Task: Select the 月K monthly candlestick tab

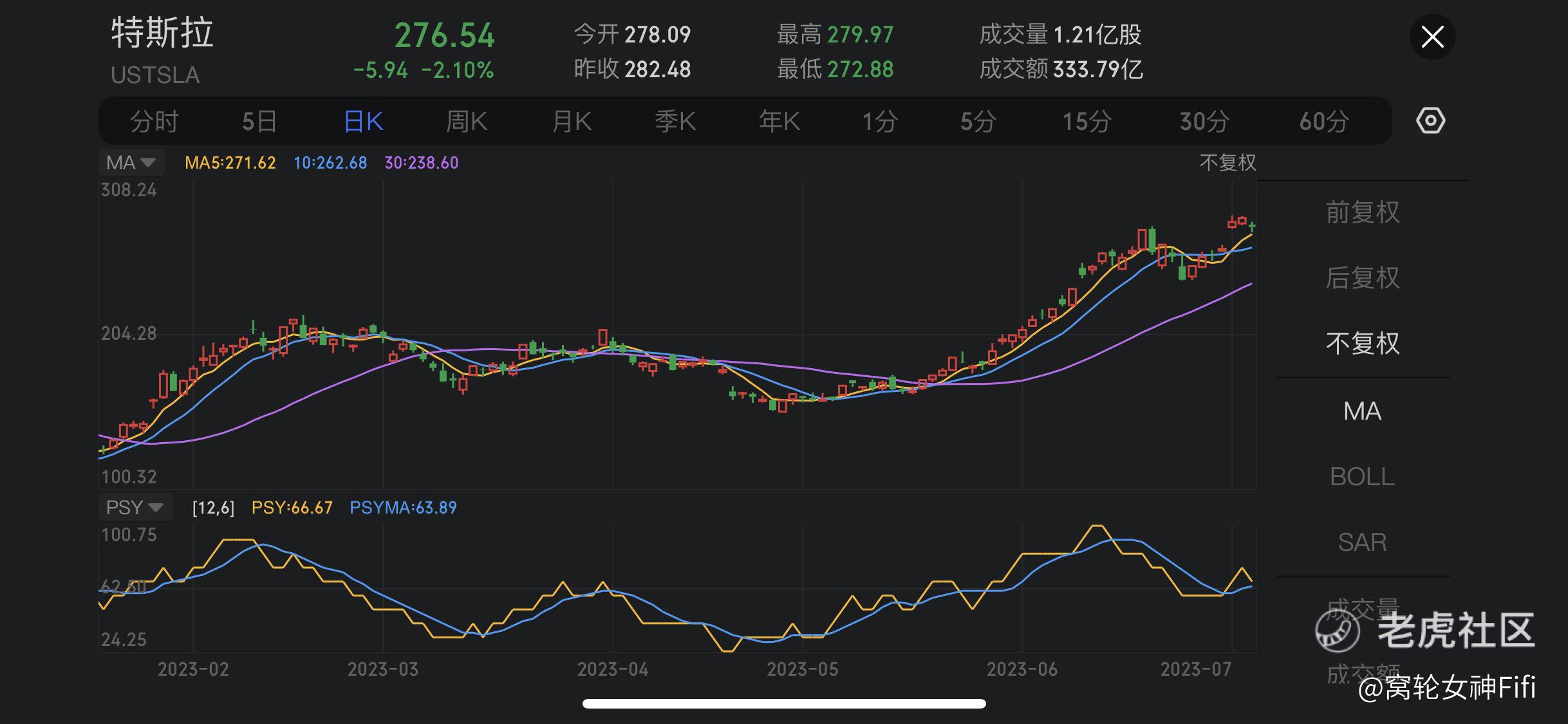Action: (x=572, y=121)
